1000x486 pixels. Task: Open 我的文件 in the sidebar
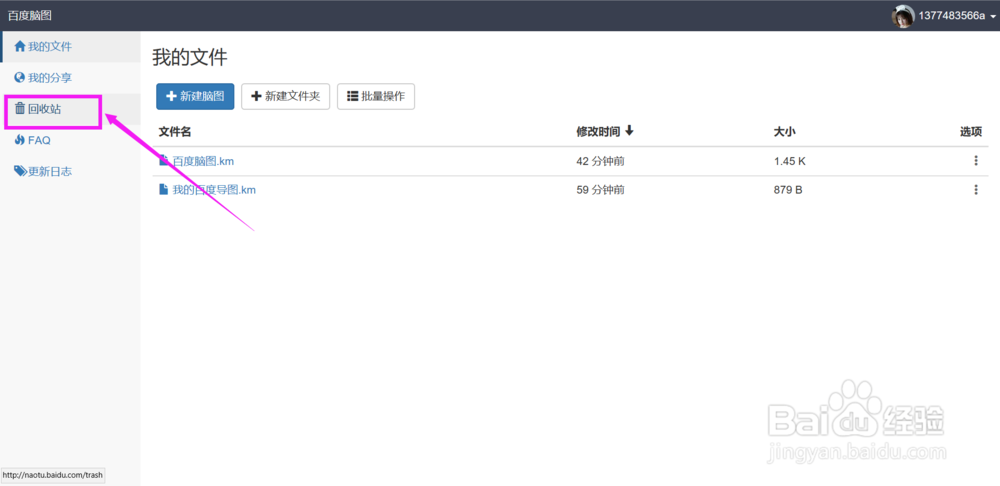(x=70, y=47)
